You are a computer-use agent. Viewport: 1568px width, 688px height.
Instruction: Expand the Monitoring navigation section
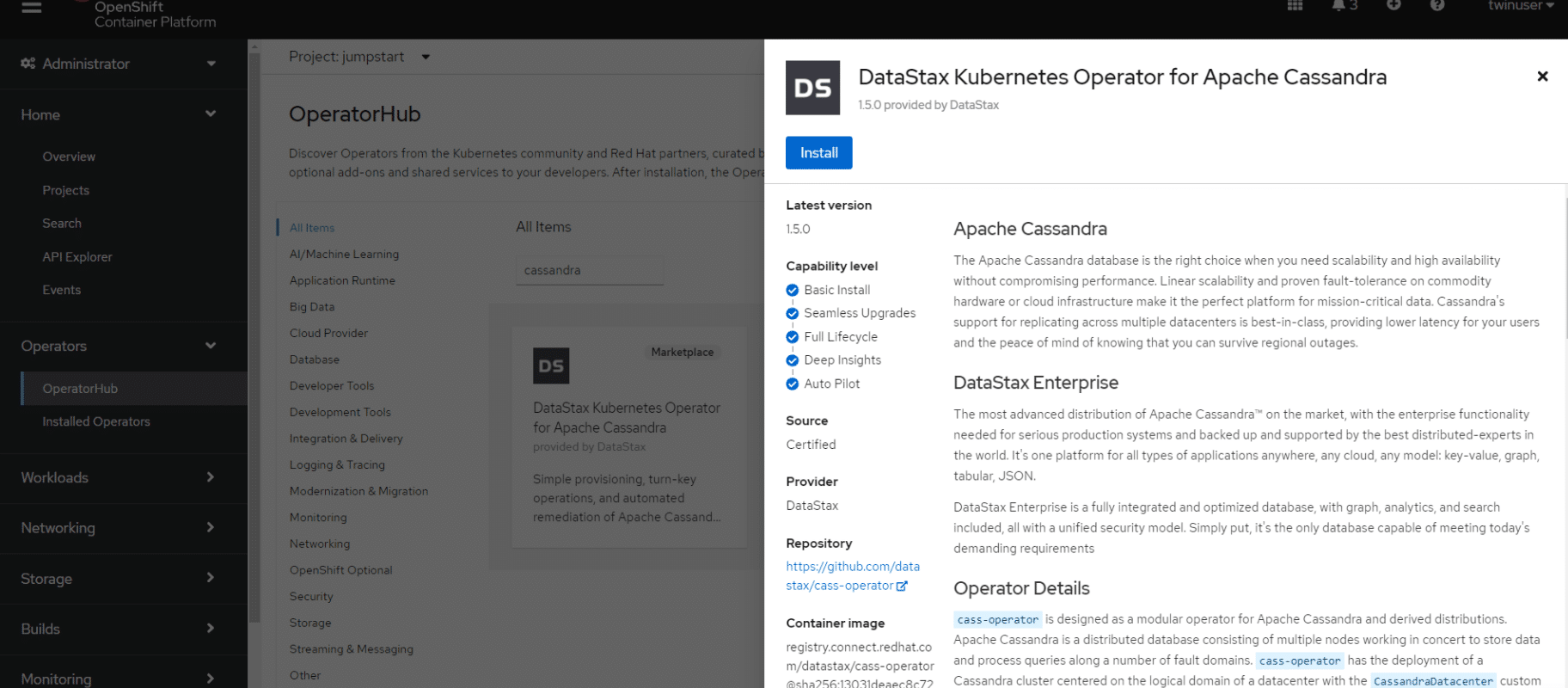(x=119, y=678)
